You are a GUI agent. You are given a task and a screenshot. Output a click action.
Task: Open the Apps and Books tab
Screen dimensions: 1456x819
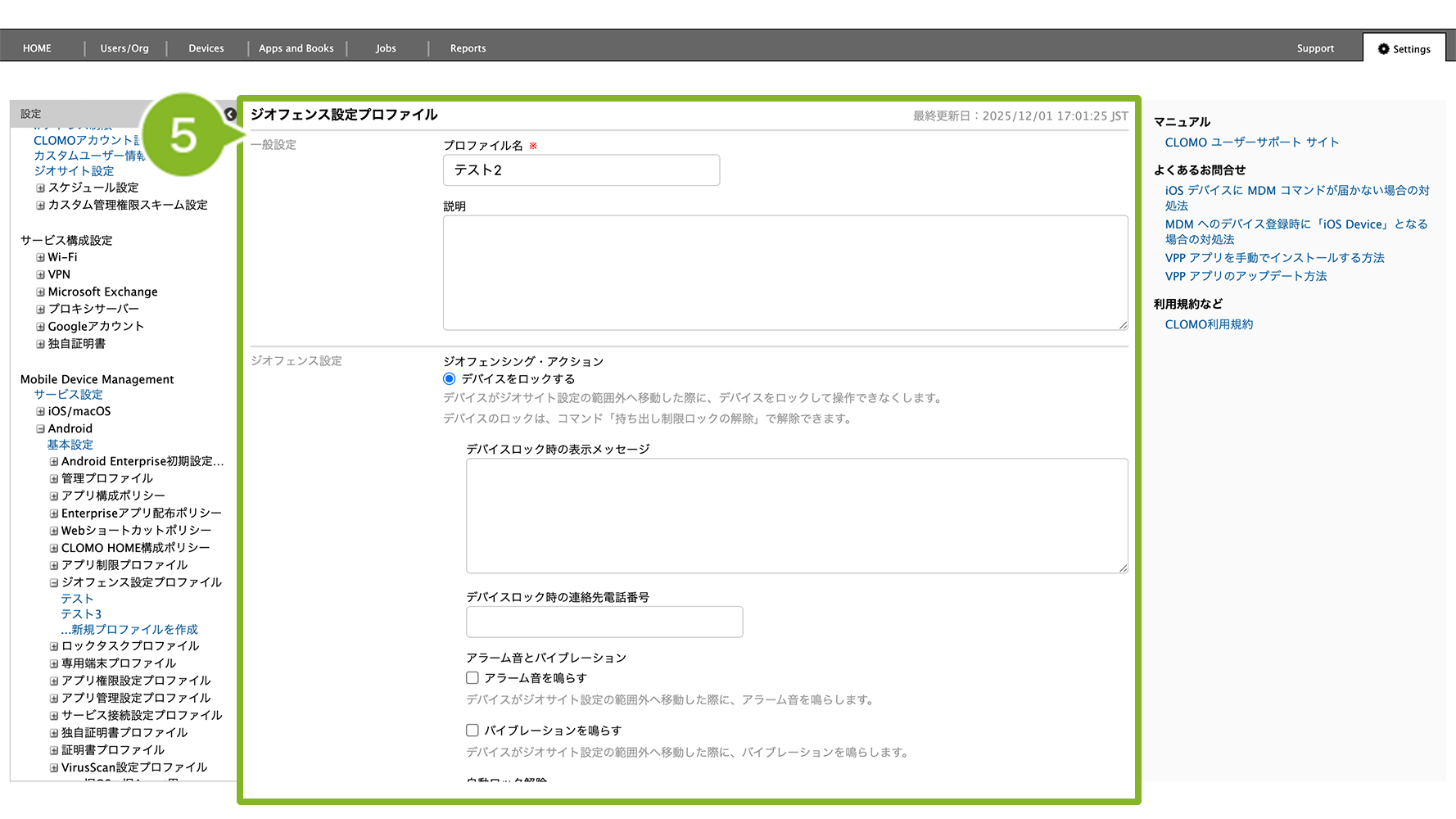pos(296,48)
